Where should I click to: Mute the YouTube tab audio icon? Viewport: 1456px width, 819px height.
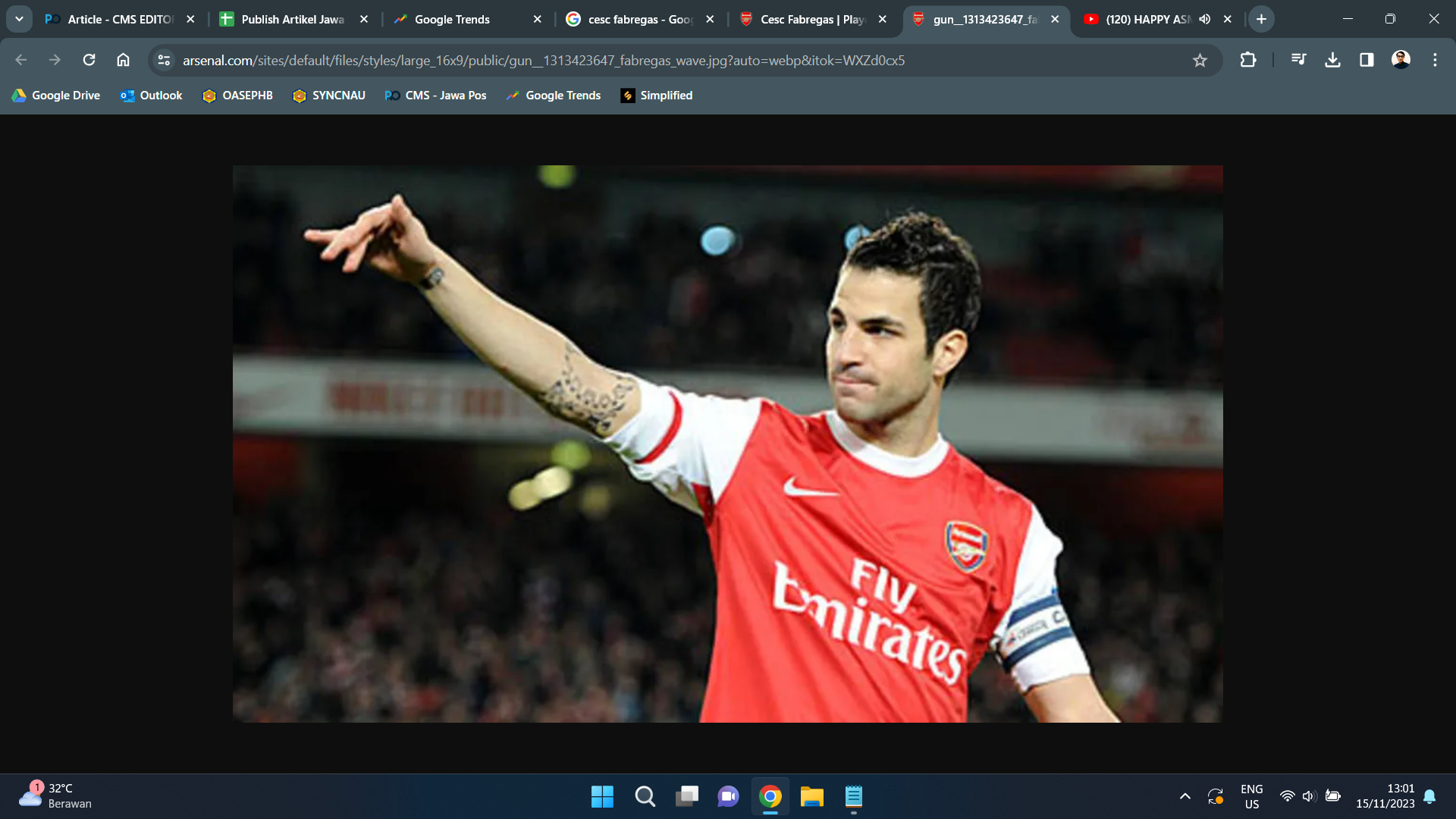click(x=1205, y=19)
